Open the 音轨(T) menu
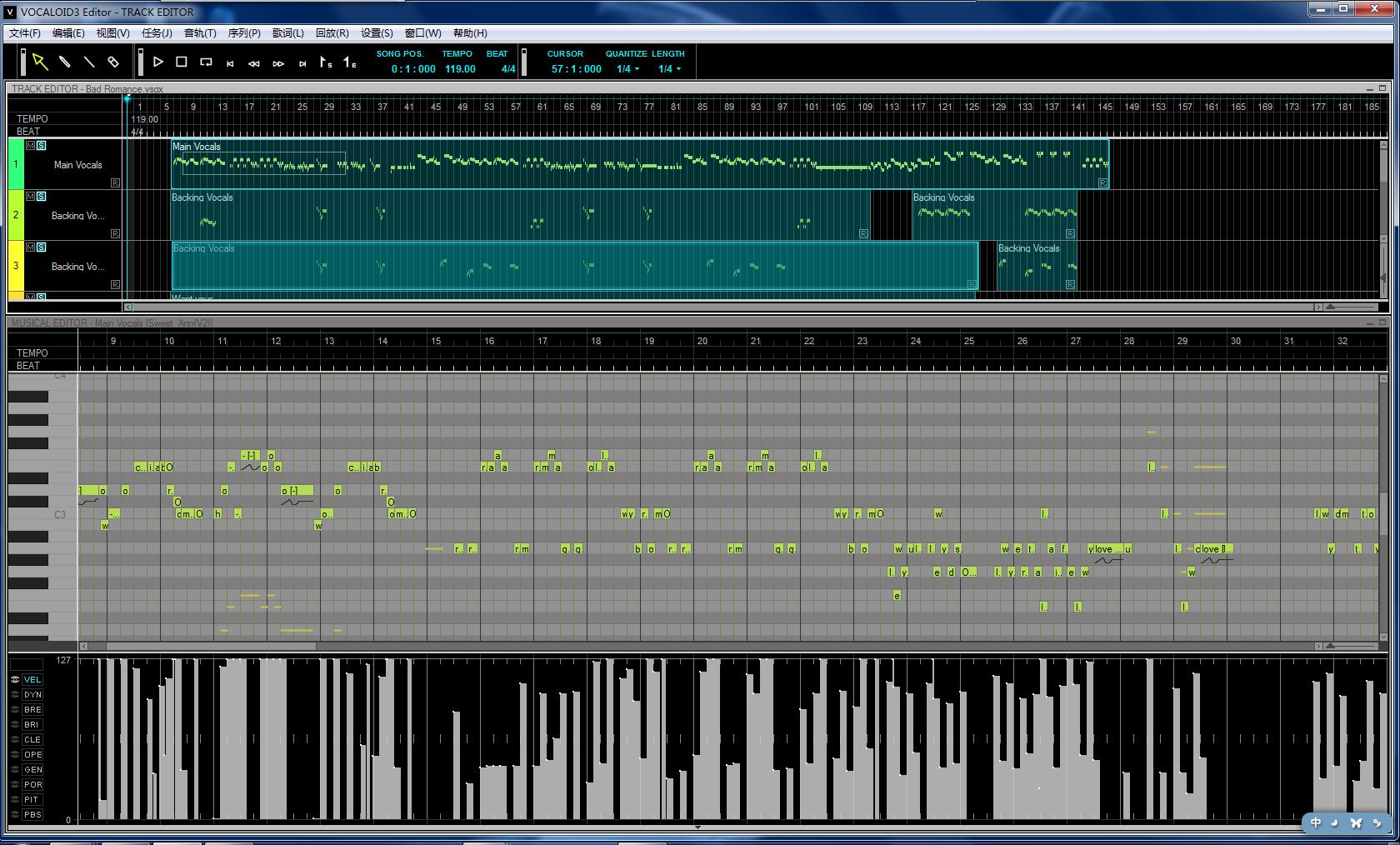Image resolution: width=1400 pixels, height=845 pixels. point(200,33)
